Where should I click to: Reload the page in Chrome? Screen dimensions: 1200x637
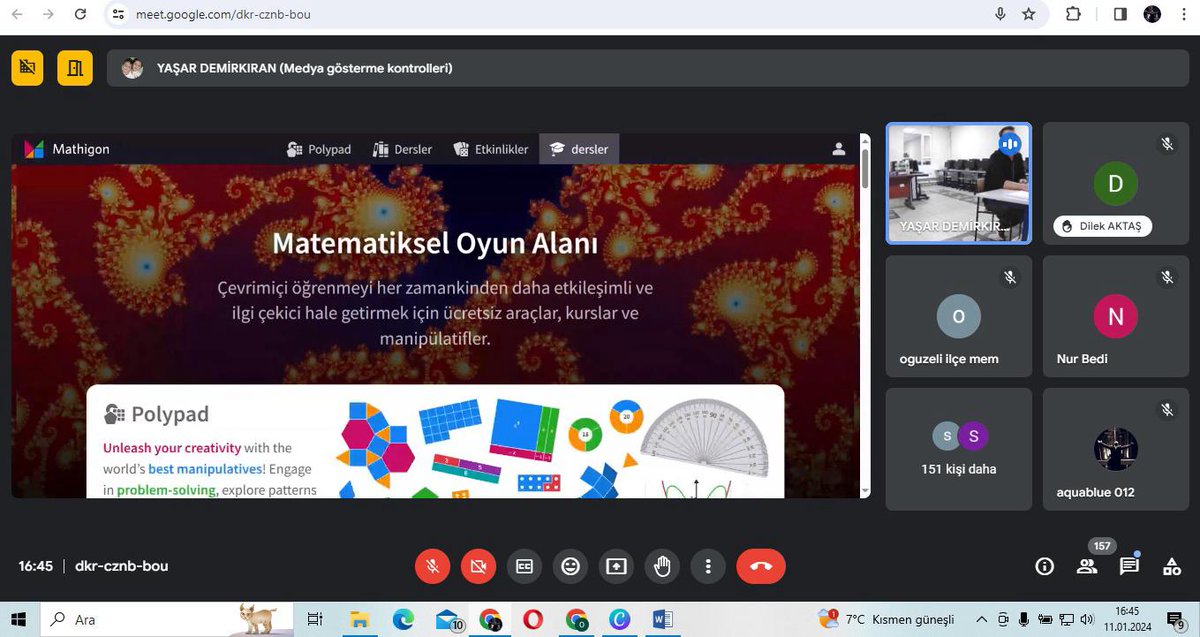point(82,14)
